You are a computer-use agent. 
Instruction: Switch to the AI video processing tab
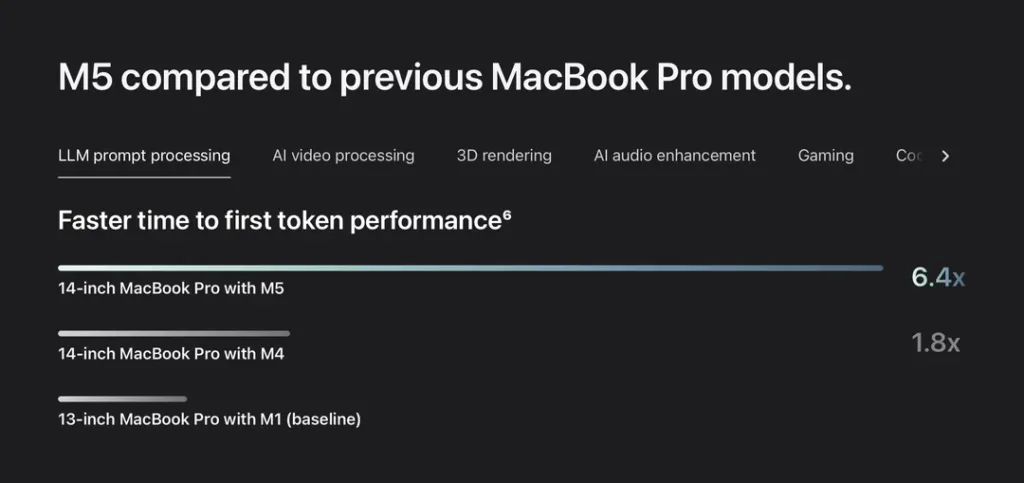click(343, 156)
